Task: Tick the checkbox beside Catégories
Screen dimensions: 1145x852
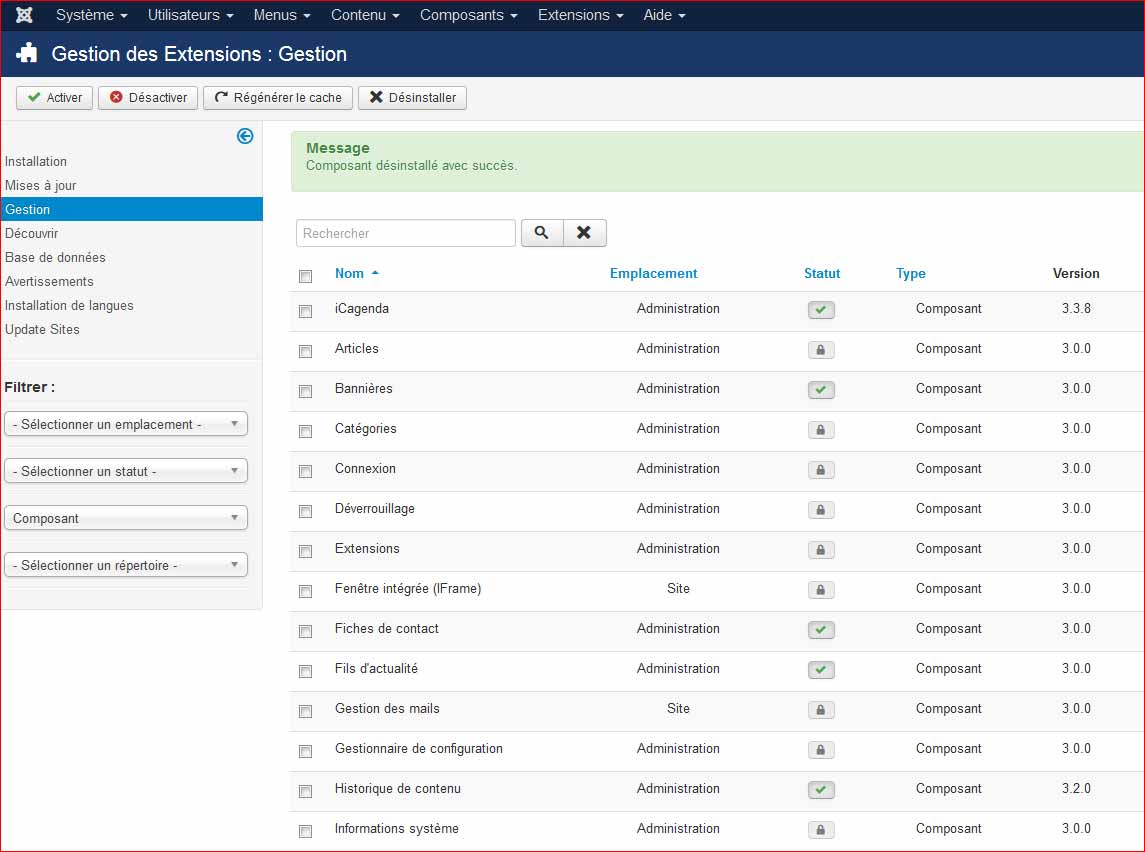Action: pyautogui.click(x=306, y=431)
